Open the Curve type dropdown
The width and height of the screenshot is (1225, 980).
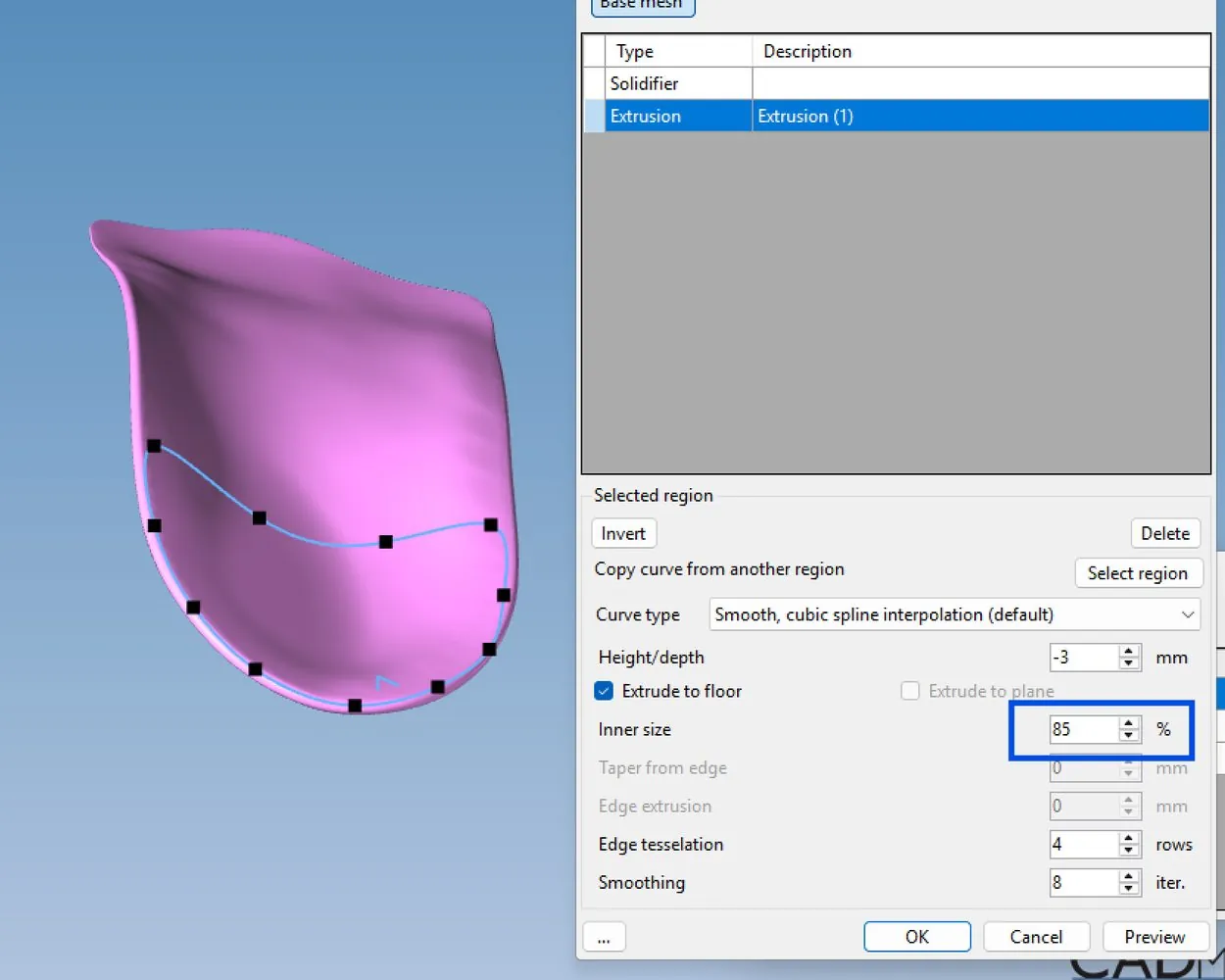[955, 614]
